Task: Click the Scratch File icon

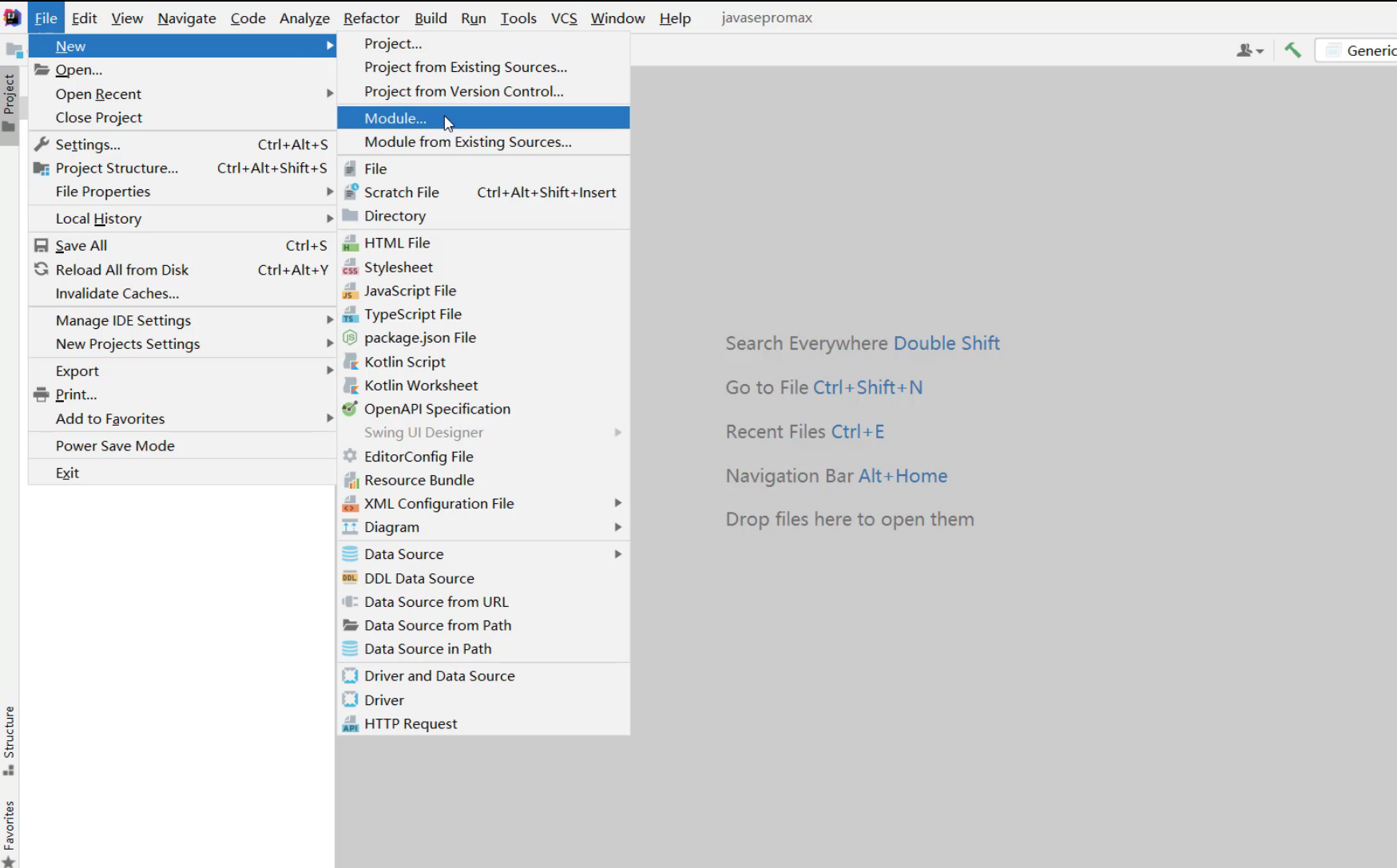Action: pos(350,192)
